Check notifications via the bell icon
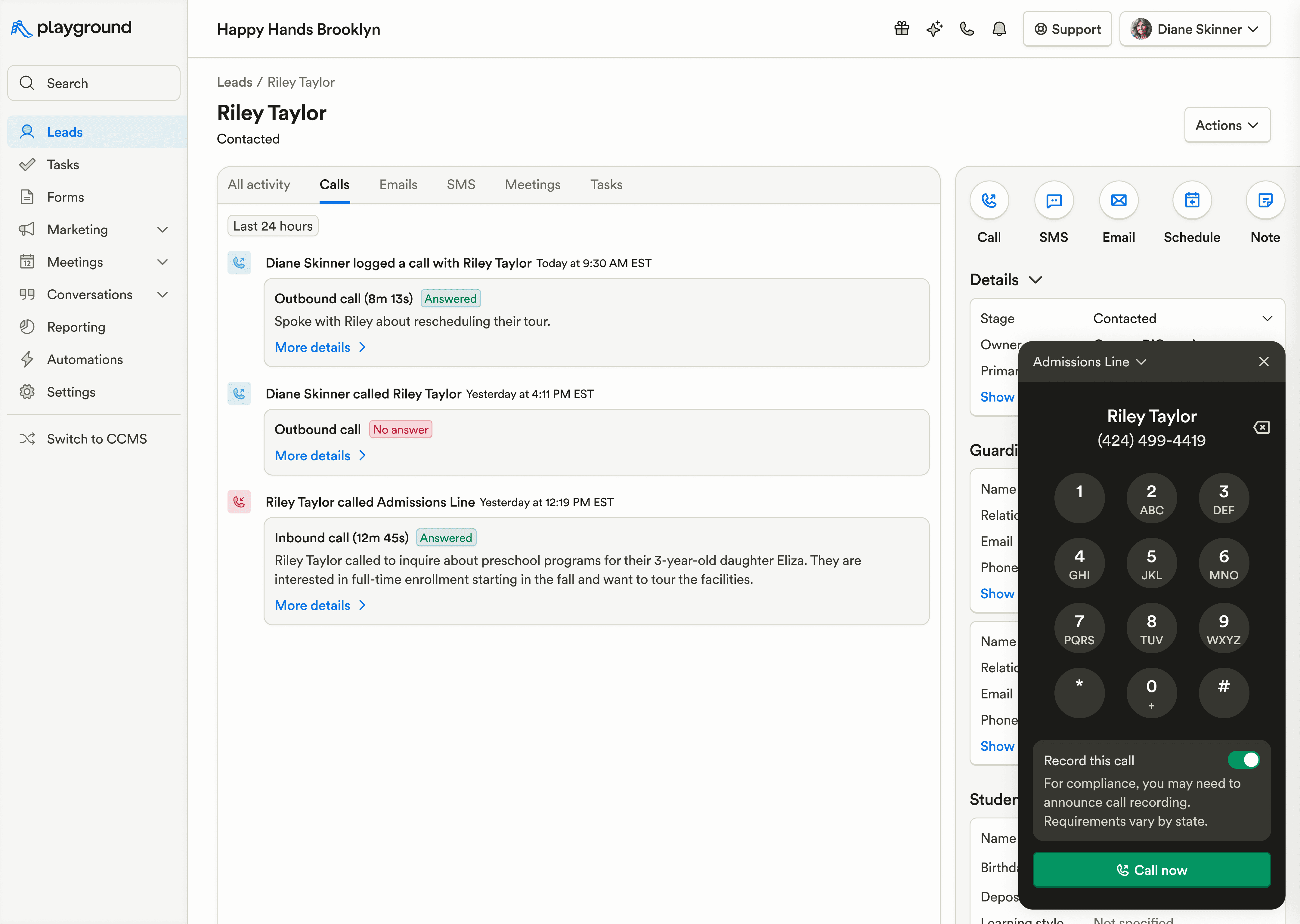Viewport: 1300px width, 924px height. coord(1000,29)
